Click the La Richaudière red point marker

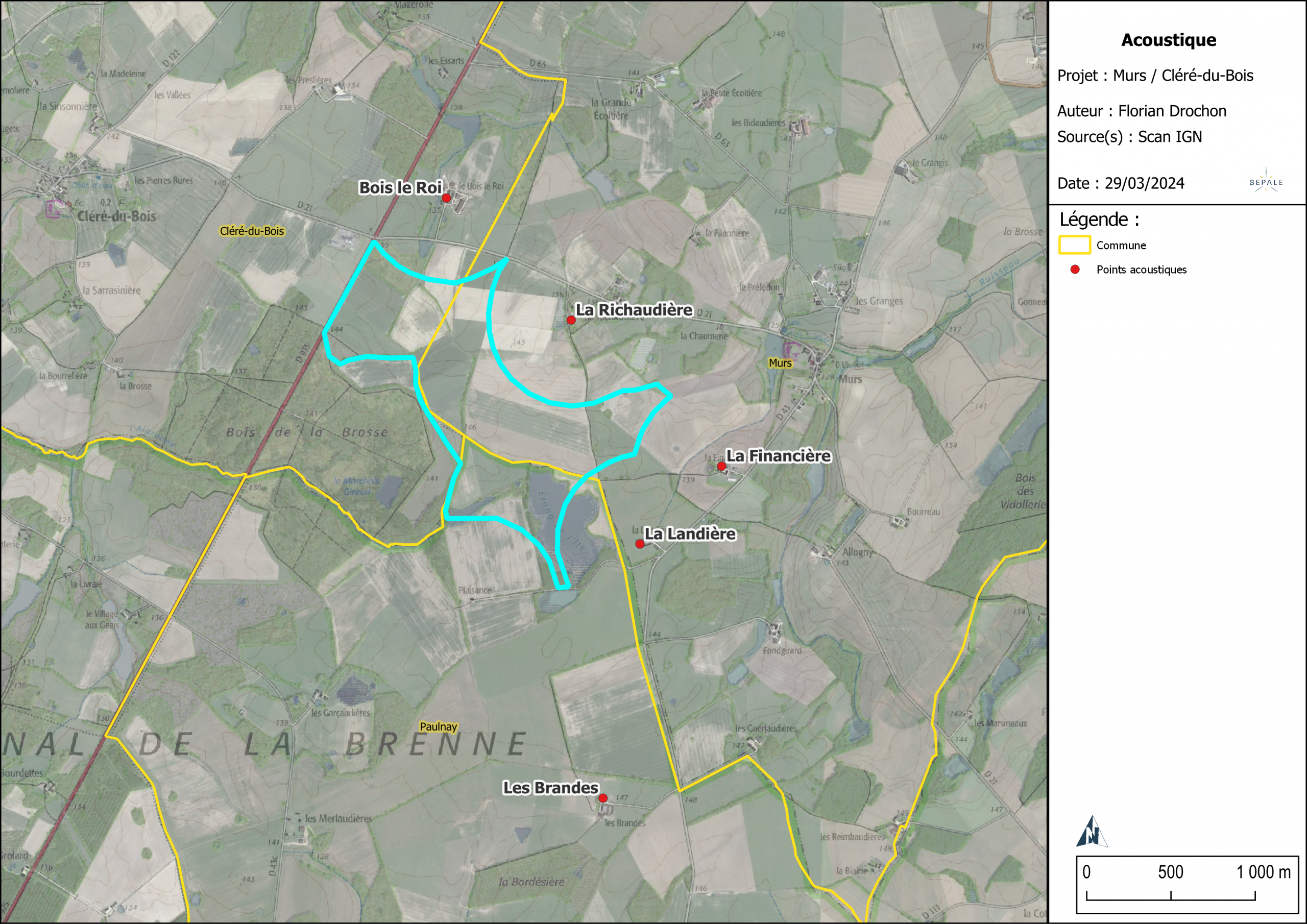point(571,320)
